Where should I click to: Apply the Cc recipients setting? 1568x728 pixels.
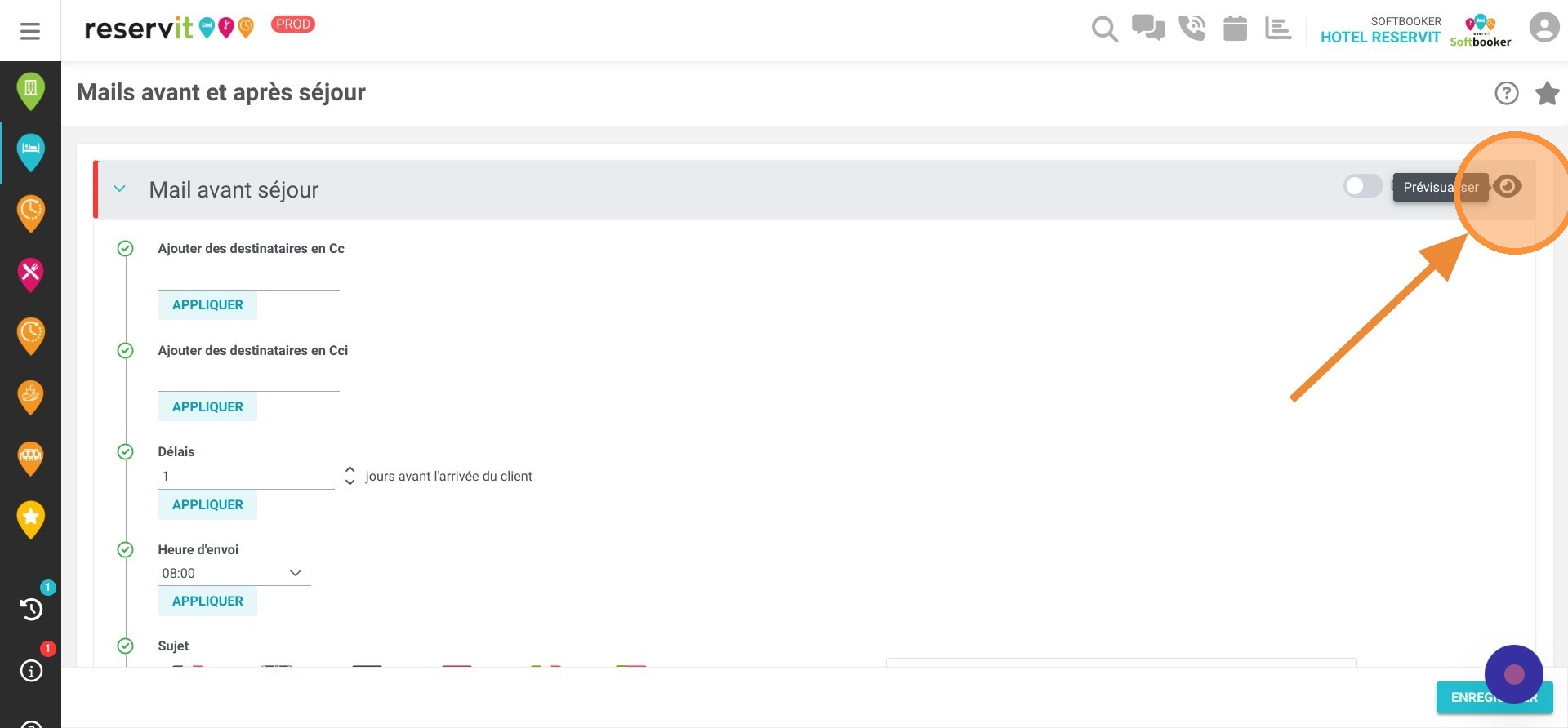207,304
